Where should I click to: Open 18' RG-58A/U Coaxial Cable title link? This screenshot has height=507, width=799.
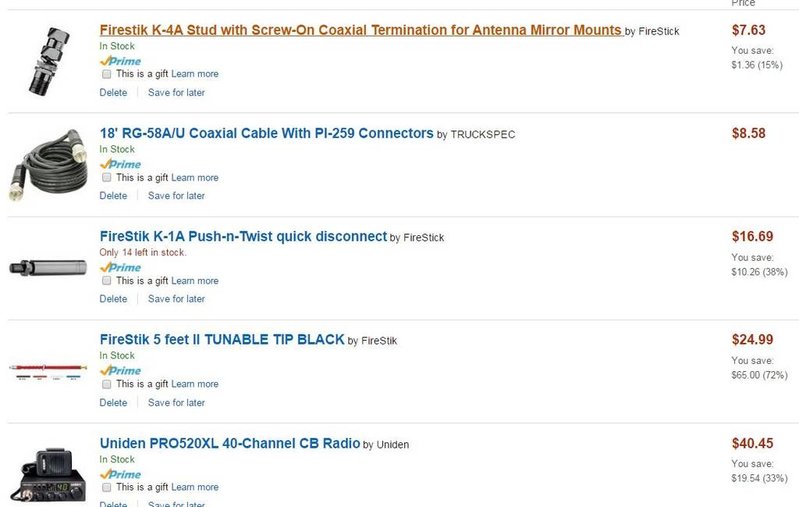[267, 134]
